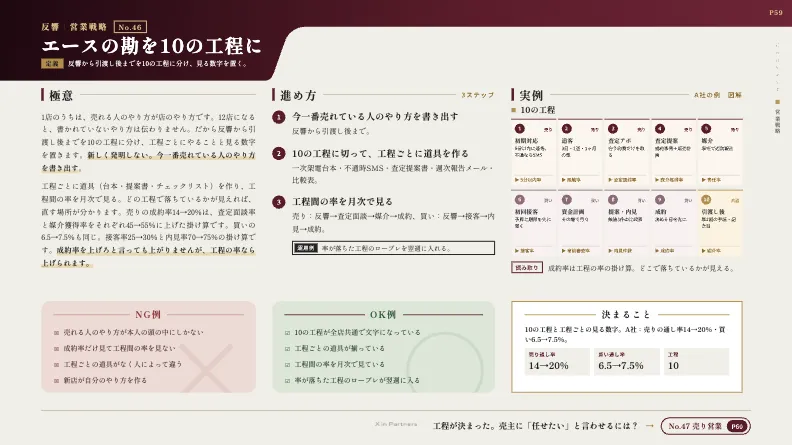792x445 pixels.
Task: Click the 図解 label
Action: click(x=735, y=95)
